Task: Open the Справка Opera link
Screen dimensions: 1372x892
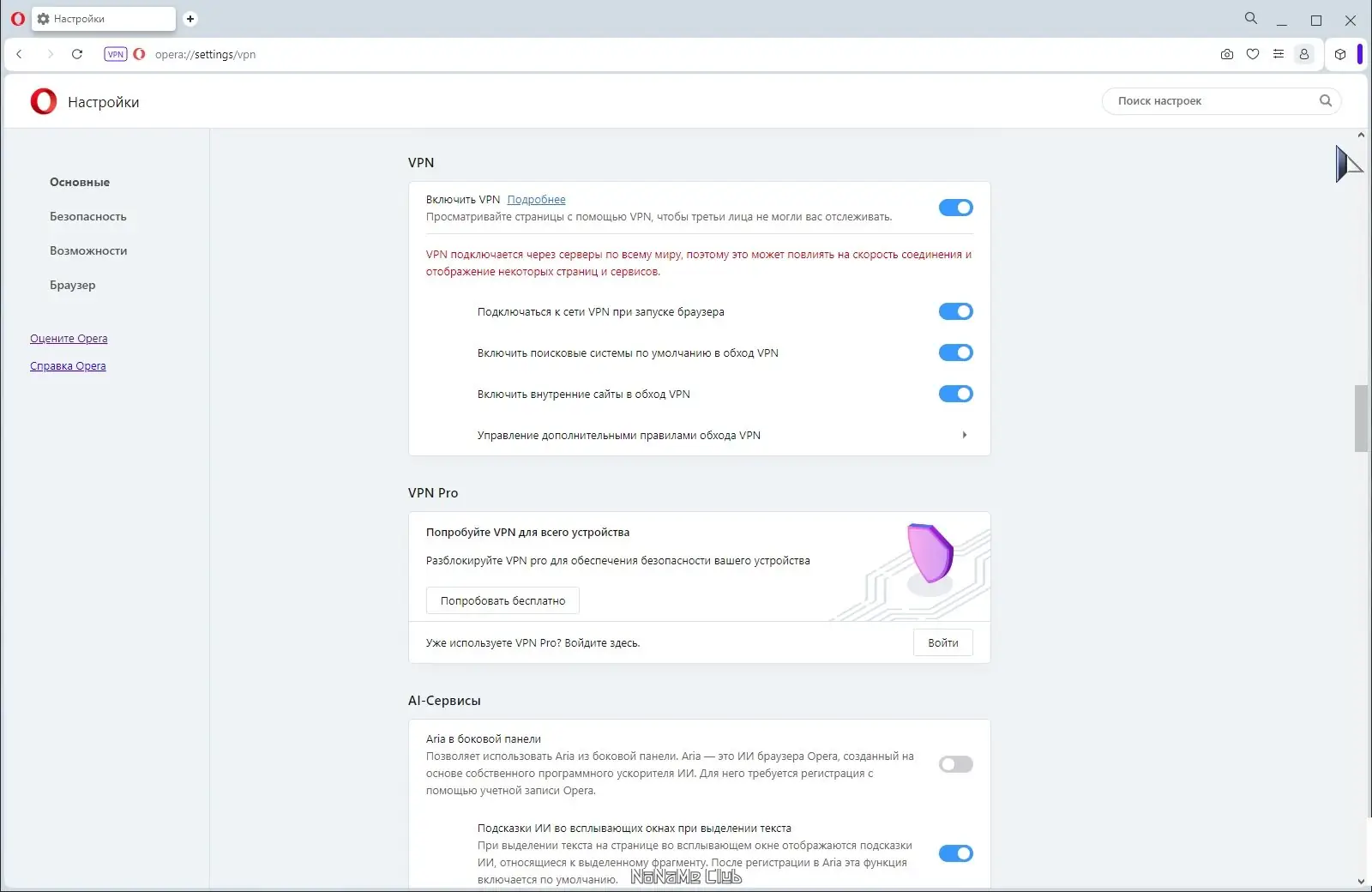Action: tap(68, 365)
